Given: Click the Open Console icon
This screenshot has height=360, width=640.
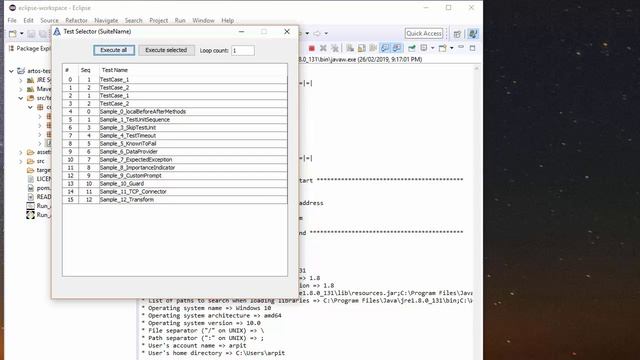Looking at the screenshot, I should (x=442, y=48).
